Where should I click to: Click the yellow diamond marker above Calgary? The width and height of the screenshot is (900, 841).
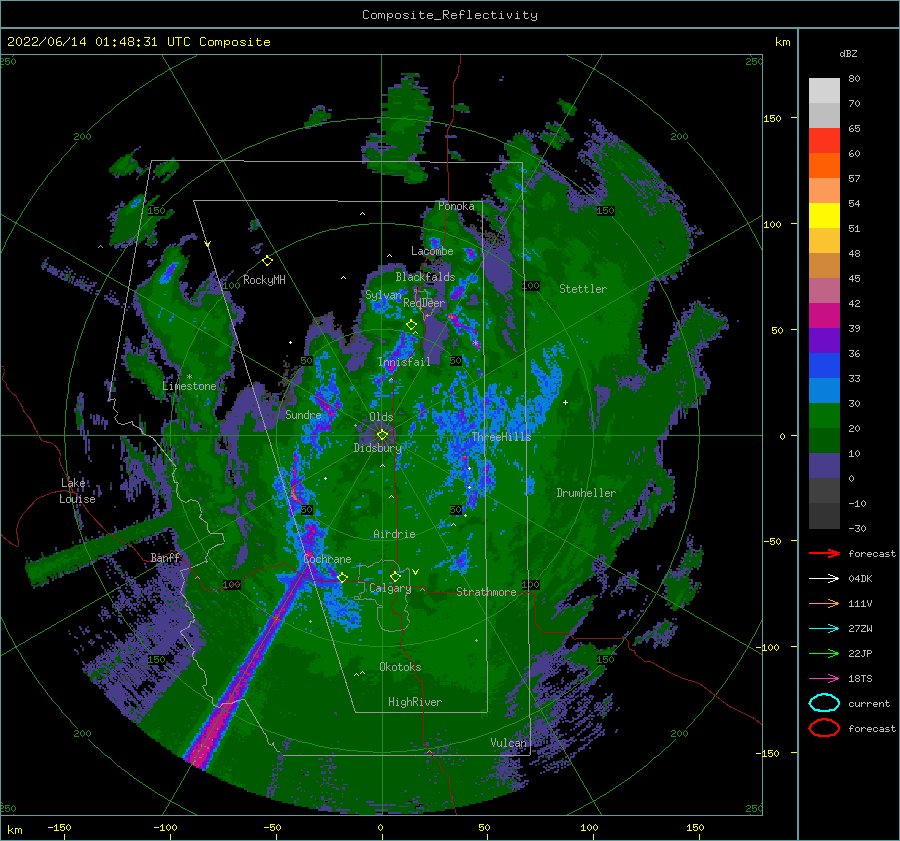pyautogui.click(x=395, y=576)
